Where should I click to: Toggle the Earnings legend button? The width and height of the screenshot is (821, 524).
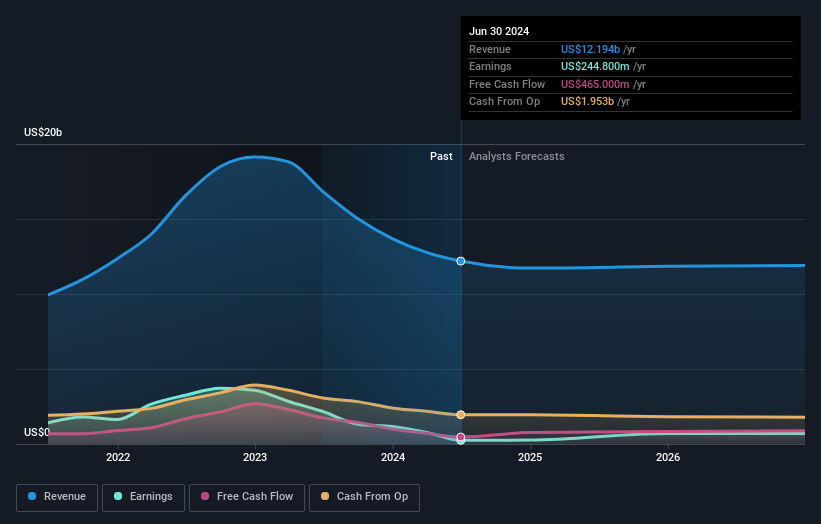coord(143,497)
